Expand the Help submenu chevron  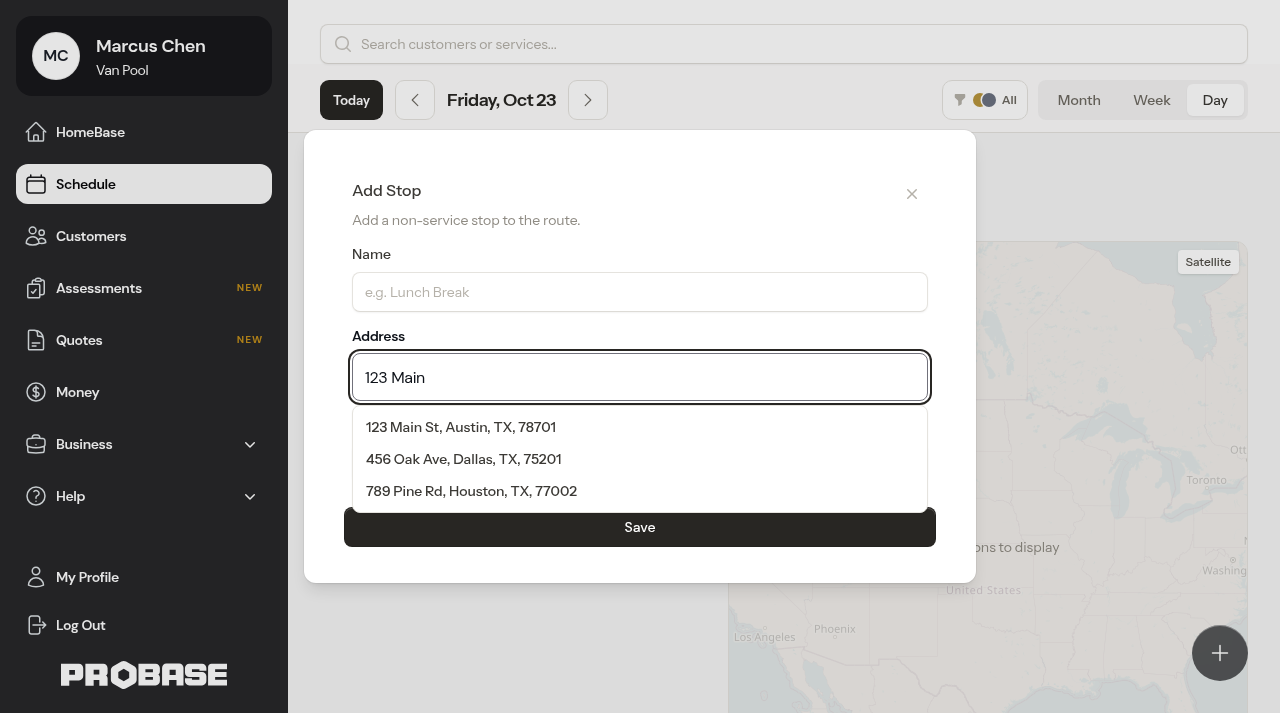coord(250,496)
